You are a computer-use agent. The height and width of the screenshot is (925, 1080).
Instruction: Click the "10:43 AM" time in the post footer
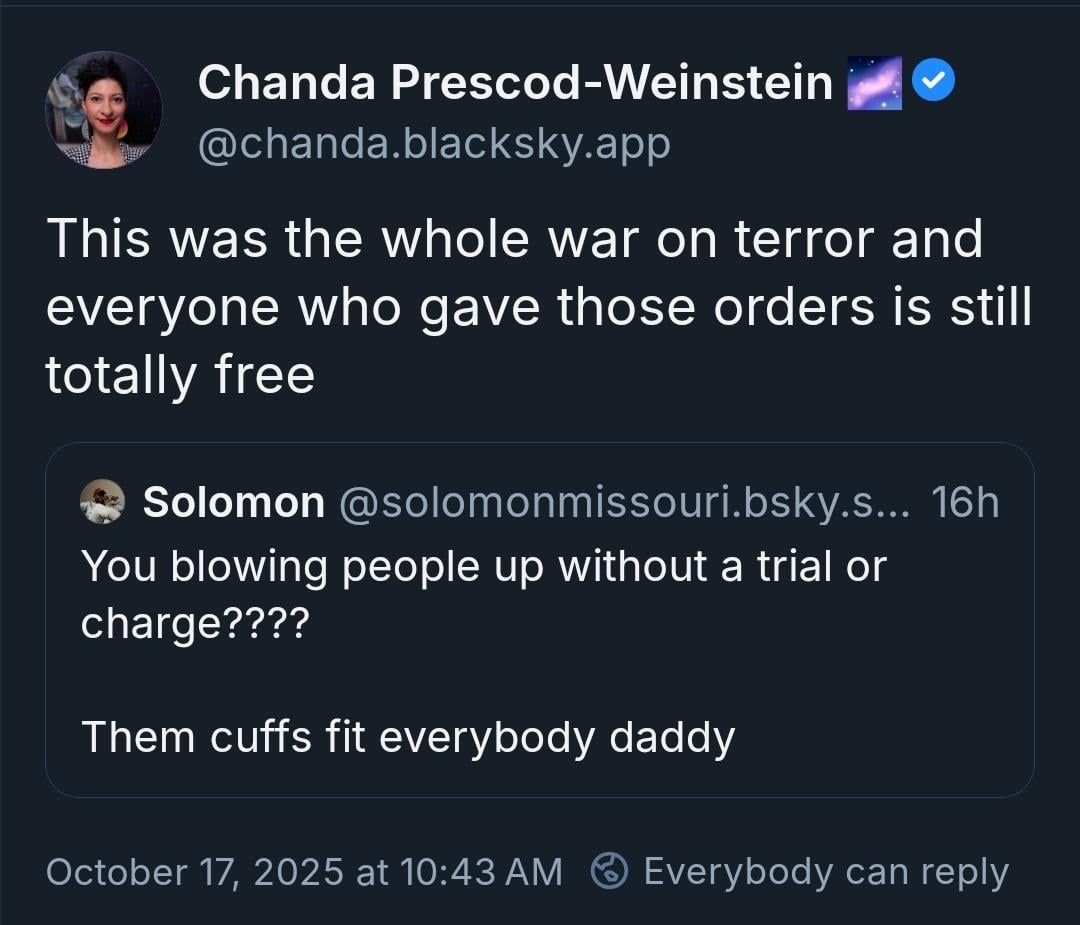[480, 871]
